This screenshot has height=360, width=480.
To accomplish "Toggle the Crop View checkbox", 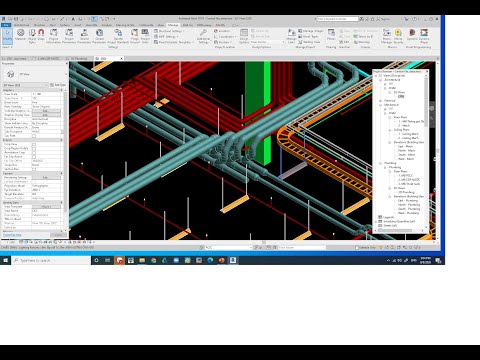I will tap(34, 144).
